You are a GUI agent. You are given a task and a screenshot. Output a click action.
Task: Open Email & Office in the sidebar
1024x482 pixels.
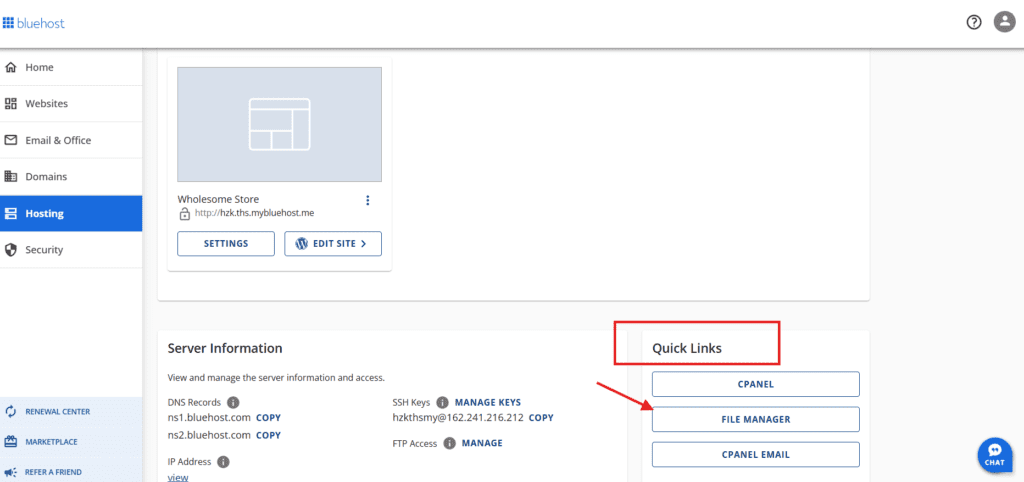click(71, 140)
